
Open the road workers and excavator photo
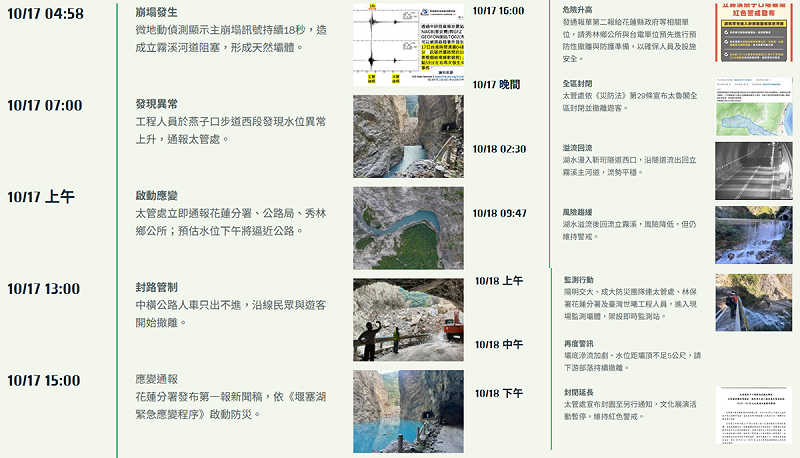click(408, 320)
